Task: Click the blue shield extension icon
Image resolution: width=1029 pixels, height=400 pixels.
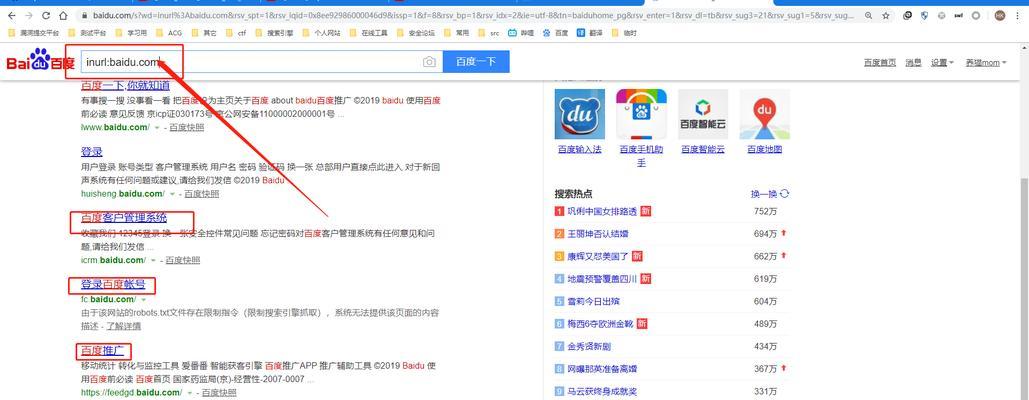Action: pyautogui.click(x=925, y=15)
